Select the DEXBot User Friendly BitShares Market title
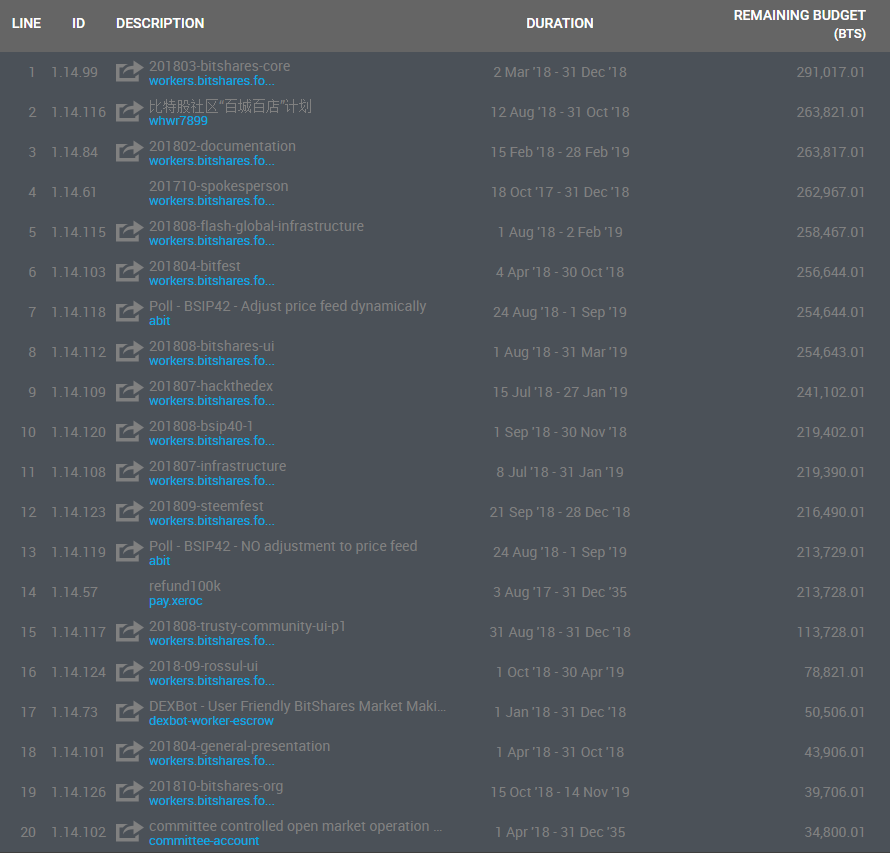This screenshot has height=853, width=890. (x=297, y=706)
